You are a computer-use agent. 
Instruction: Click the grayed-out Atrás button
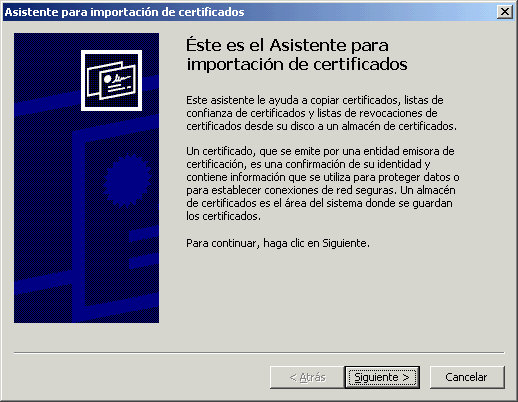(307, 377)
